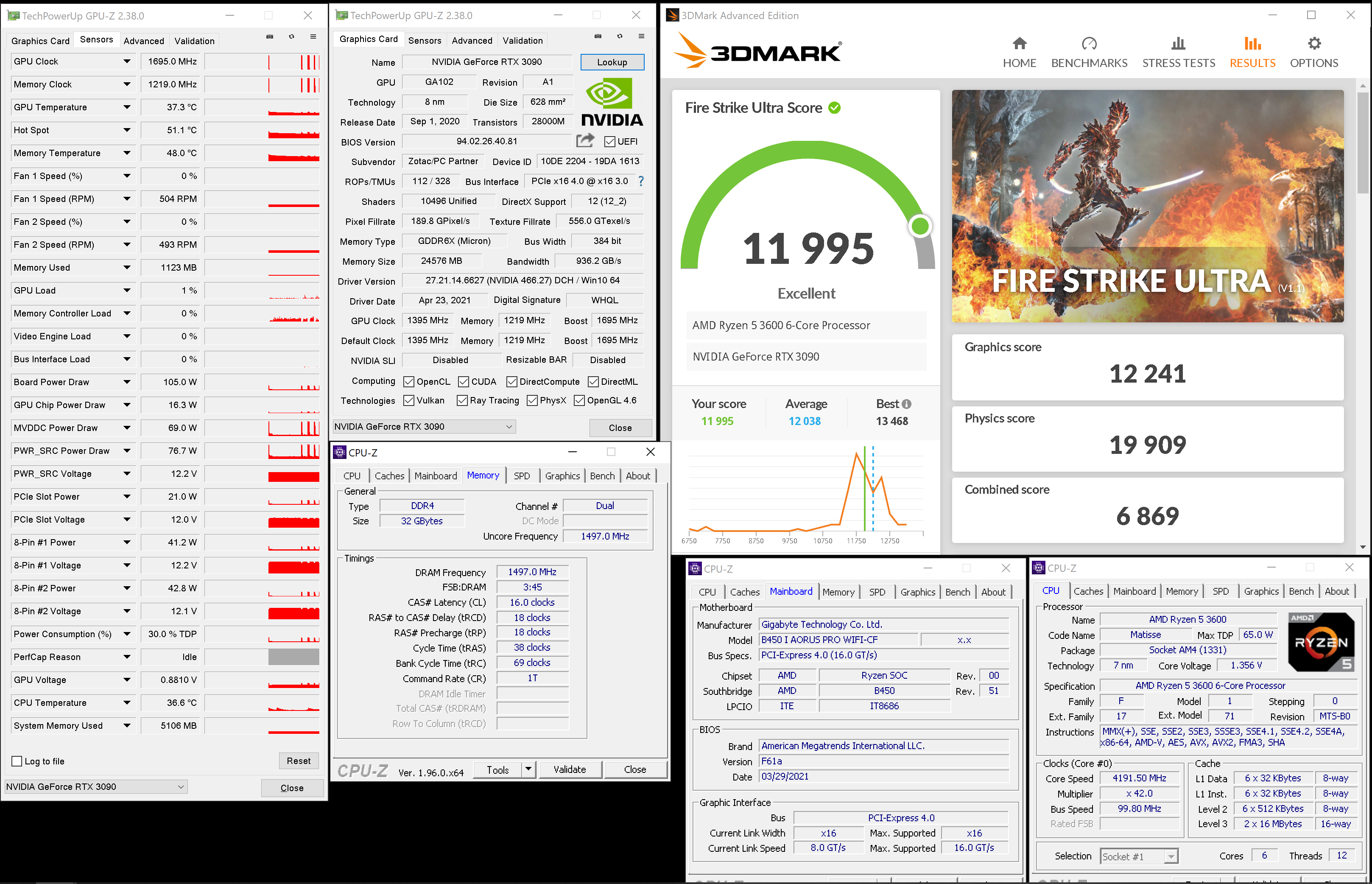The image size is (1372, 884).
Task: Click the CPU-Z CPU window title icon
Action: point(1039,568)
